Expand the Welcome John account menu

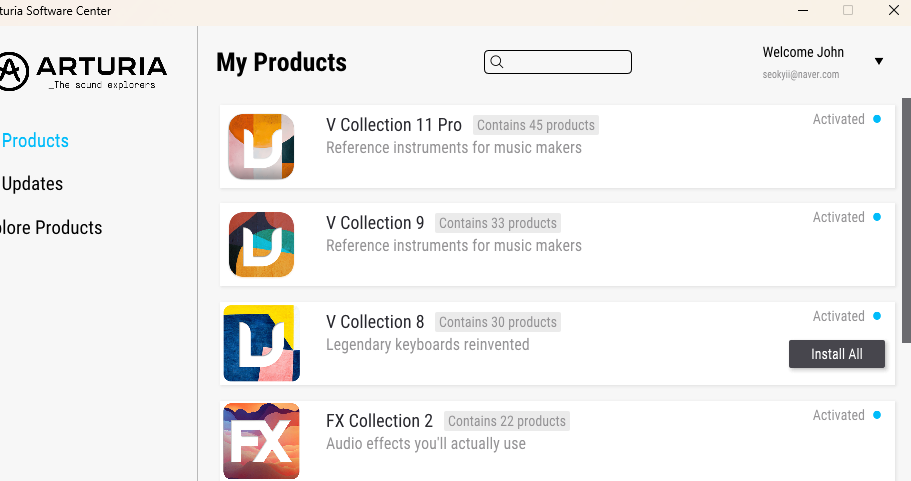click(803, 53)
